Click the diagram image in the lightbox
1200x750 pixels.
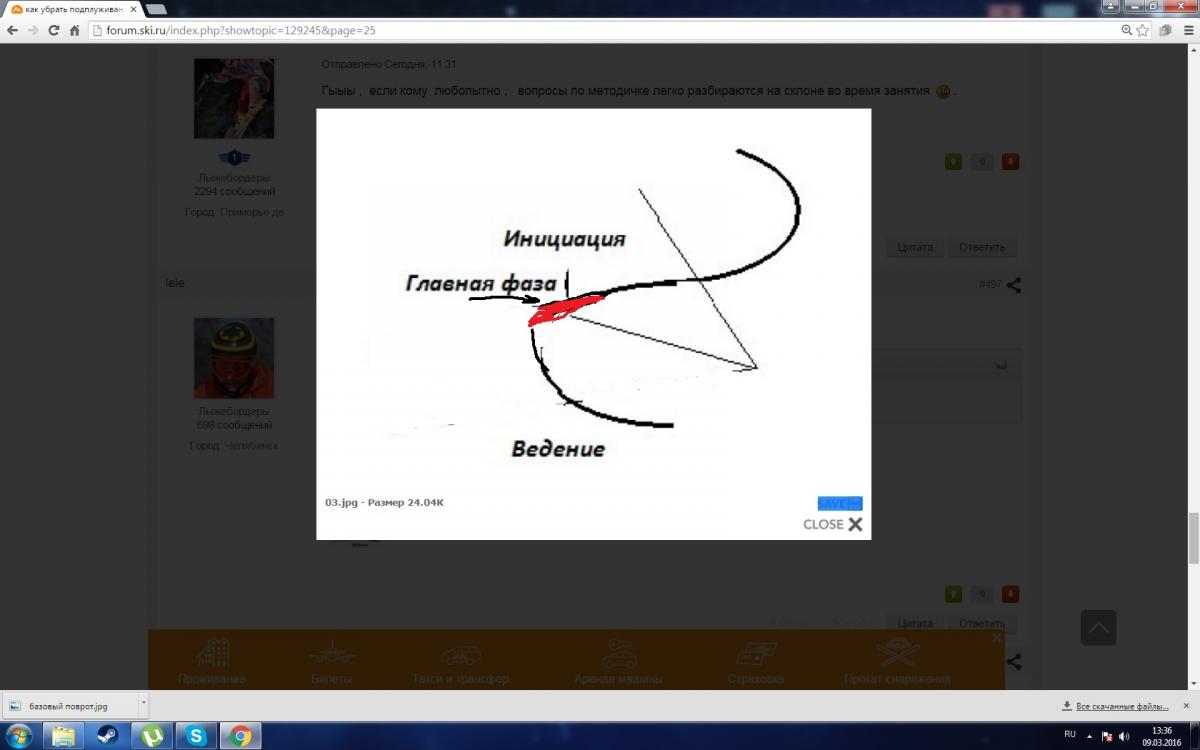point(593,300)
